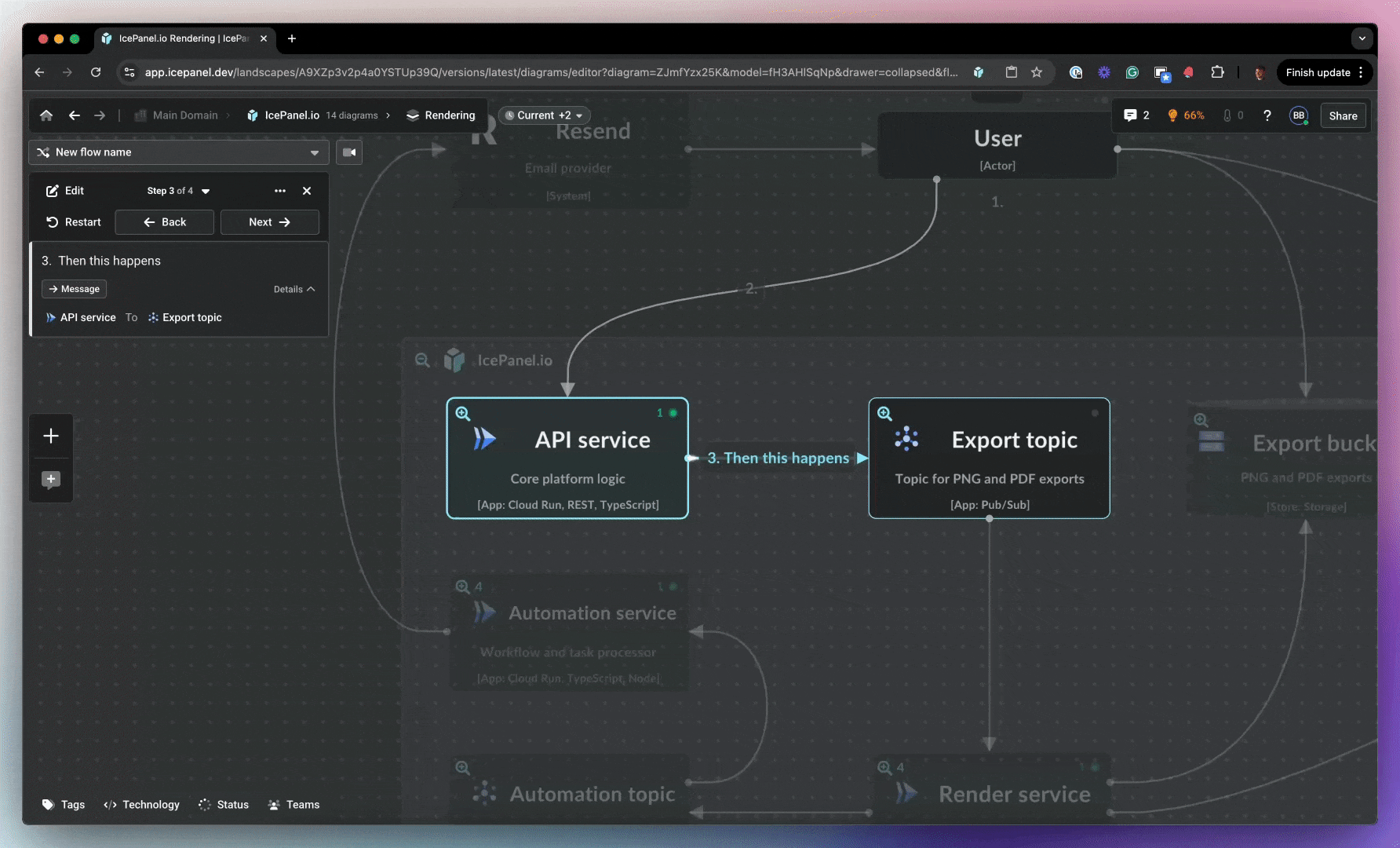Expand the New flow name dropdown
The width and height of the screenshot is (1400, 848).
pyautogui.click(x=314, y=152)
